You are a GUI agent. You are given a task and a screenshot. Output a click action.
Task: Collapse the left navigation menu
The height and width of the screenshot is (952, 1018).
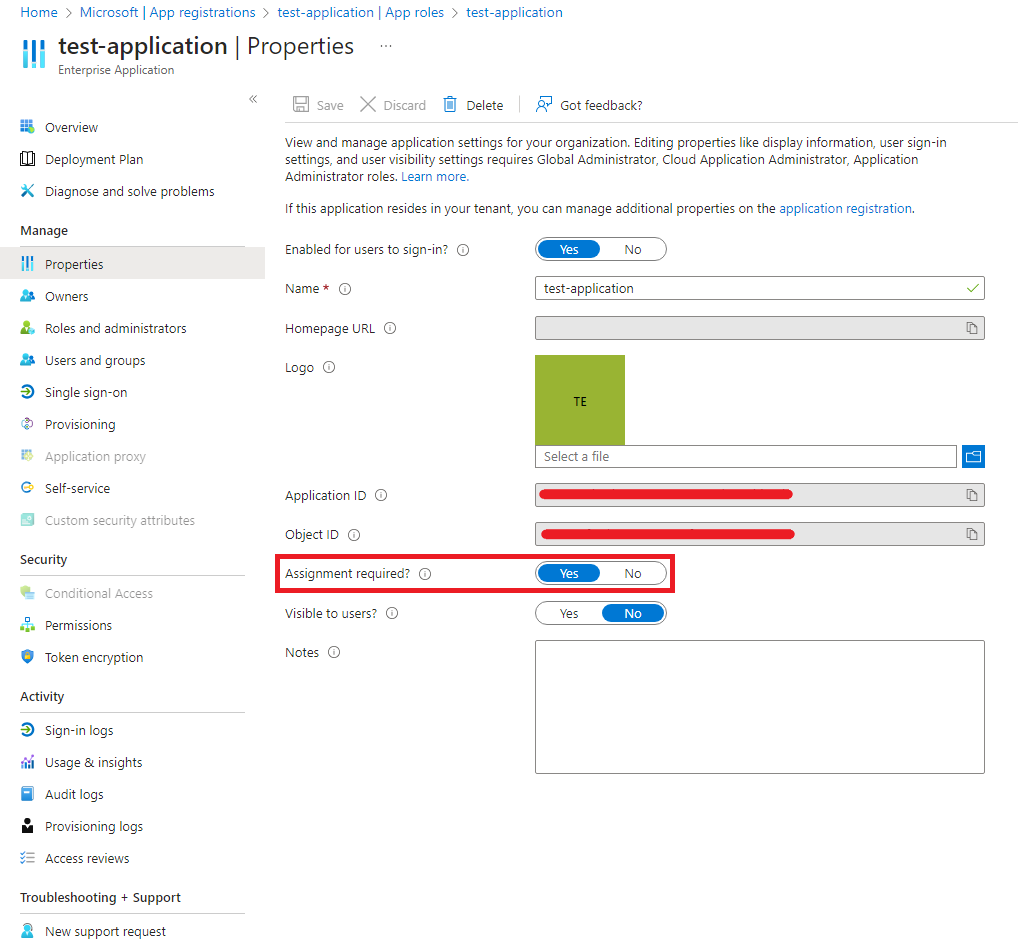coord(253,99)
